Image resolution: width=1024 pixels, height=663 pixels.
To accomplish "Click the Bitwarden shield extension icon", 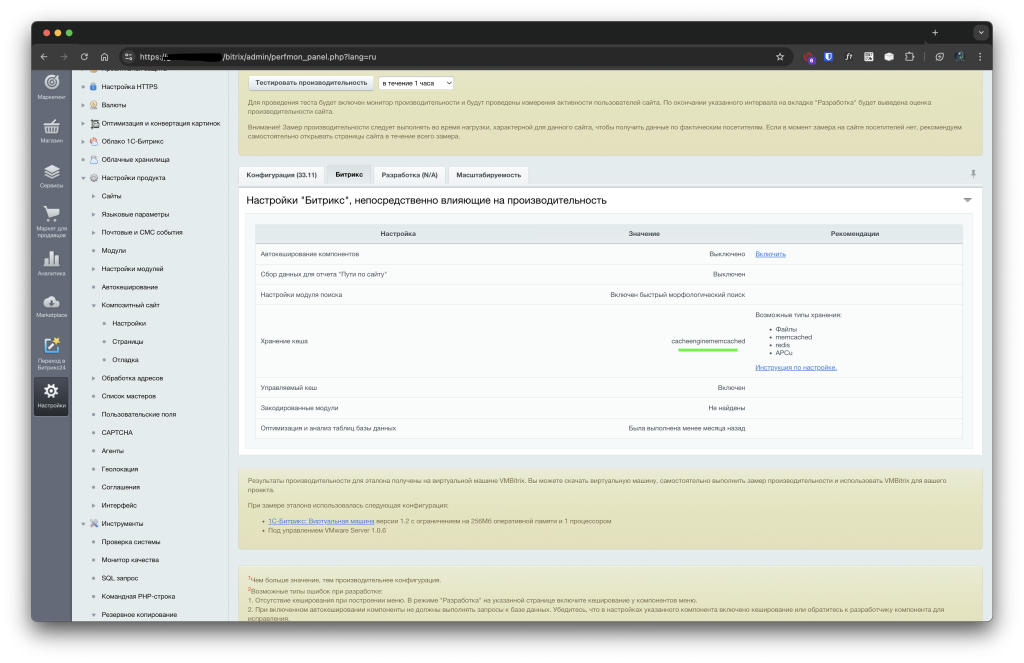I will click(828, 57).
